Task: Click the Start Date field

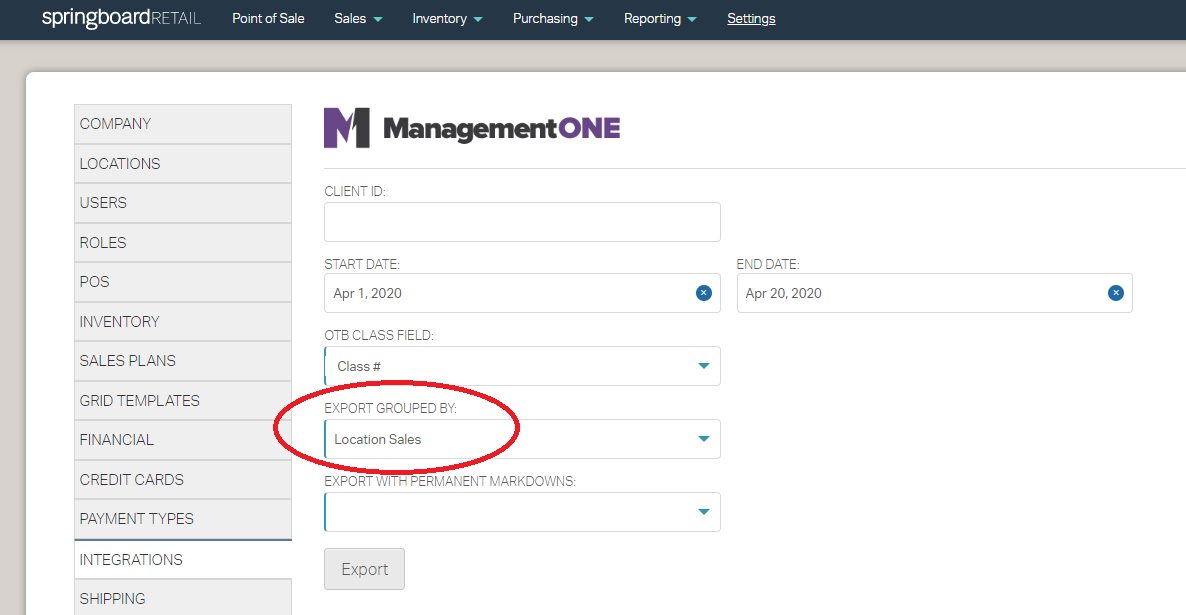Action: pyautogui.click(x=522, y=293)
